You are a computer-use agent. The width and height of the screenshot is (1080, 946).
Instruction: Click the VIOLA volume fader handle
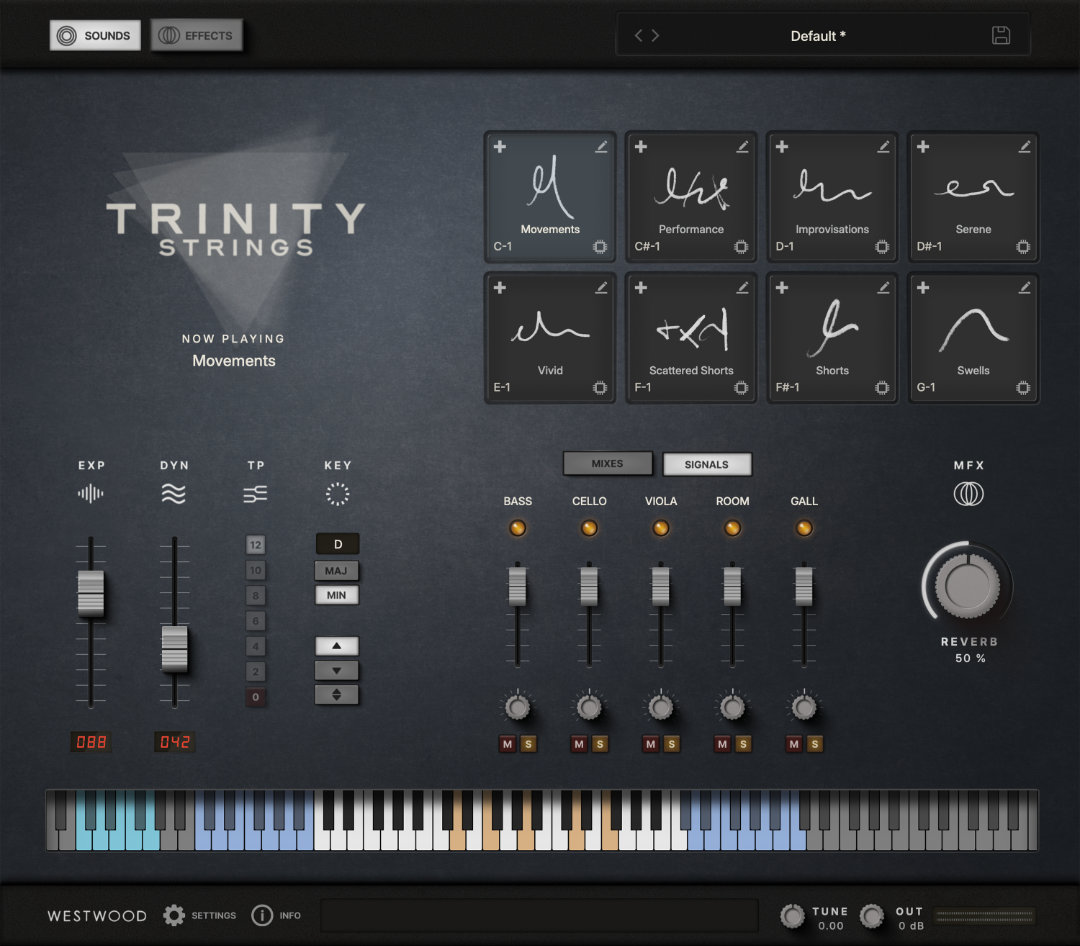tap(661, 586)
